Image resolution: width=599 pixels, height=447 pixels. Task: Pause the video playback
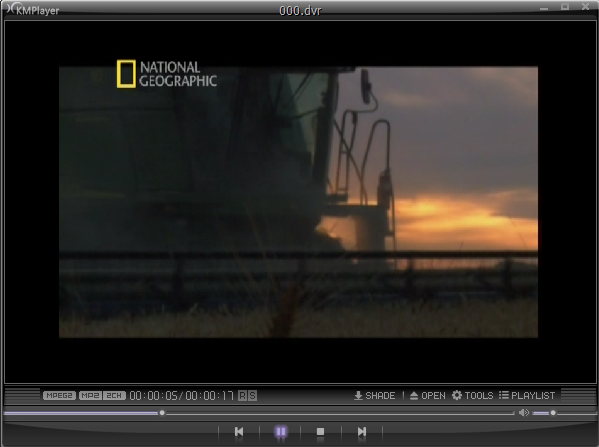click(281, 432)
